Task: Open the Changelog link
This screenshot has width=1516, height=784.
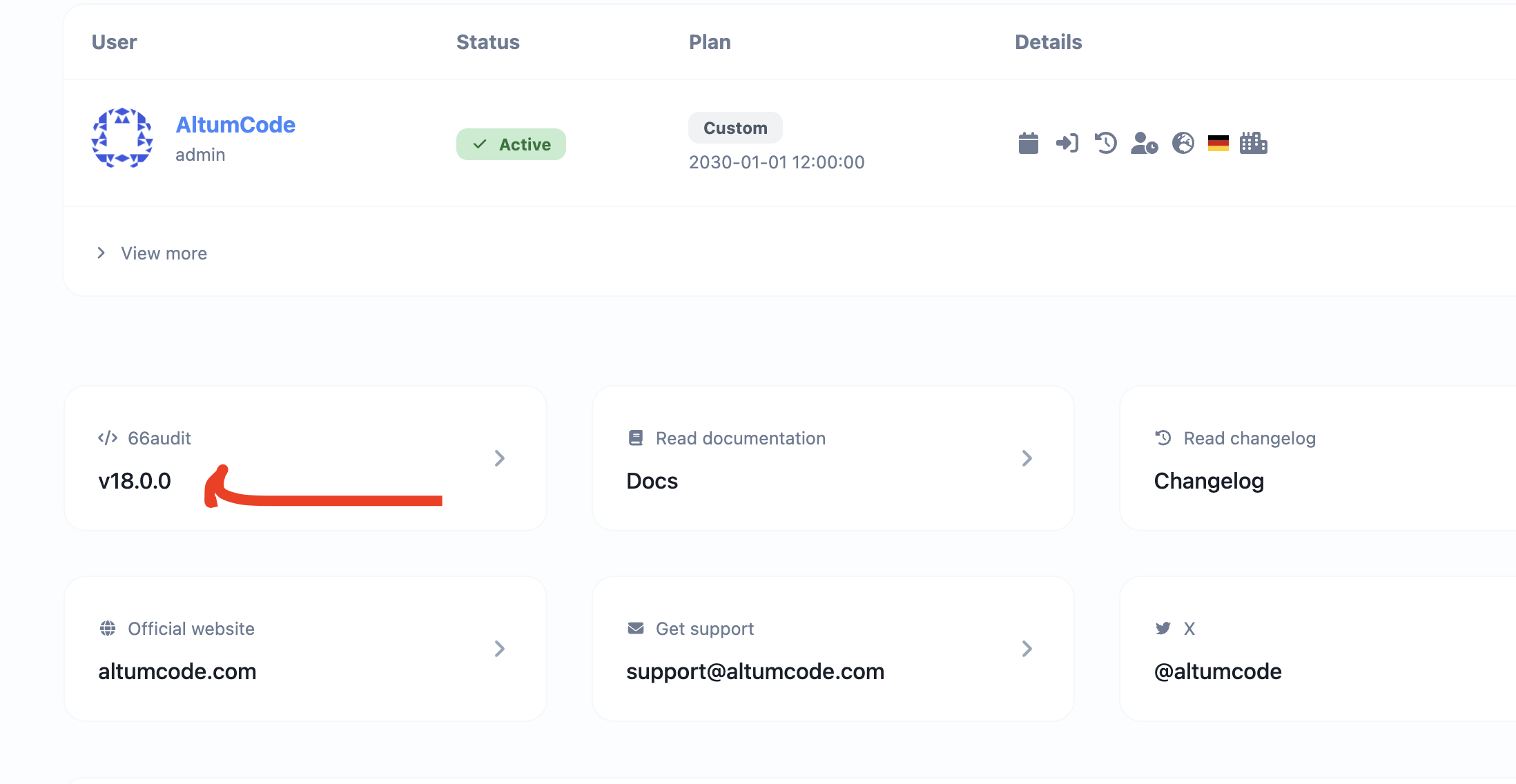Action: [x=1209, y=481]
